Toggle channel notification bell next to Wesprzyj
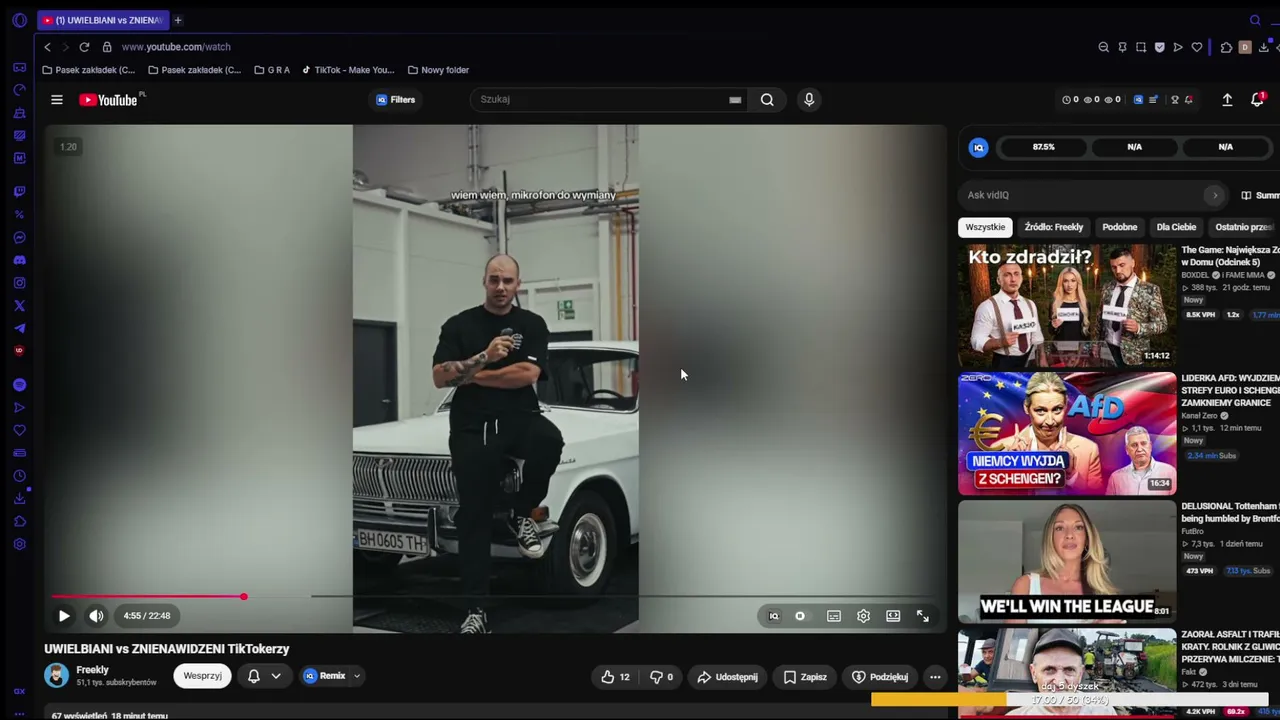 pos(254,676)
